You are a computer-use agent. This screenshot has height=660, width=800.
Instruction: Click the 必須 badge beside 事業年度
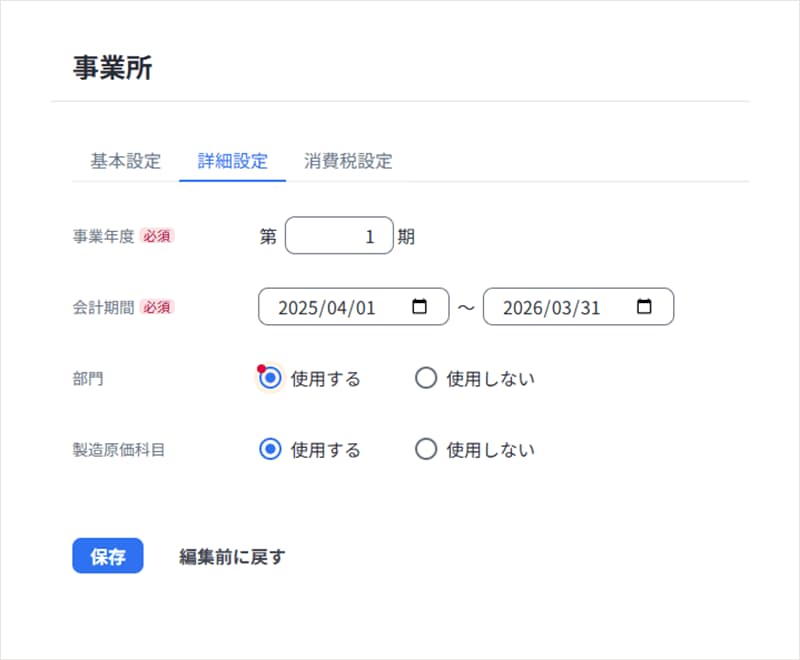[157, 237]
